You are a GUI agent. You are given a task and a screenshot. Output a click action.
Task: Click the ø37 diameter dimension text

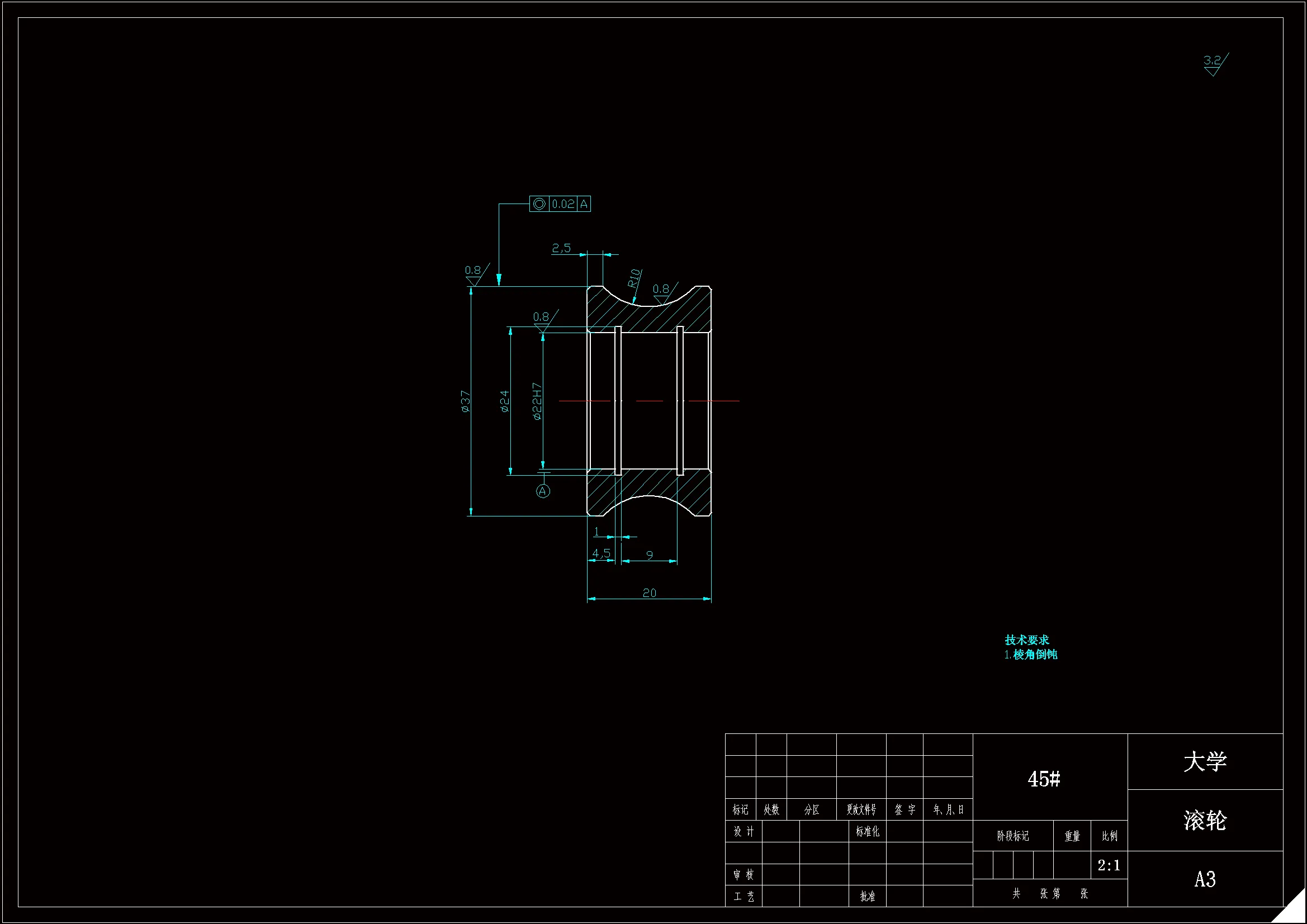tap(466, 401)
